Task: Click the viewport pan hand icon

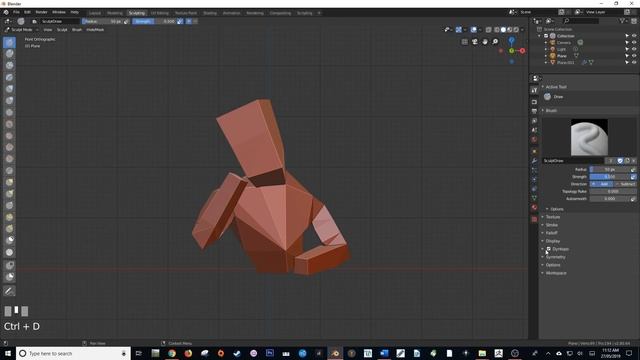Action: point(485,42)
